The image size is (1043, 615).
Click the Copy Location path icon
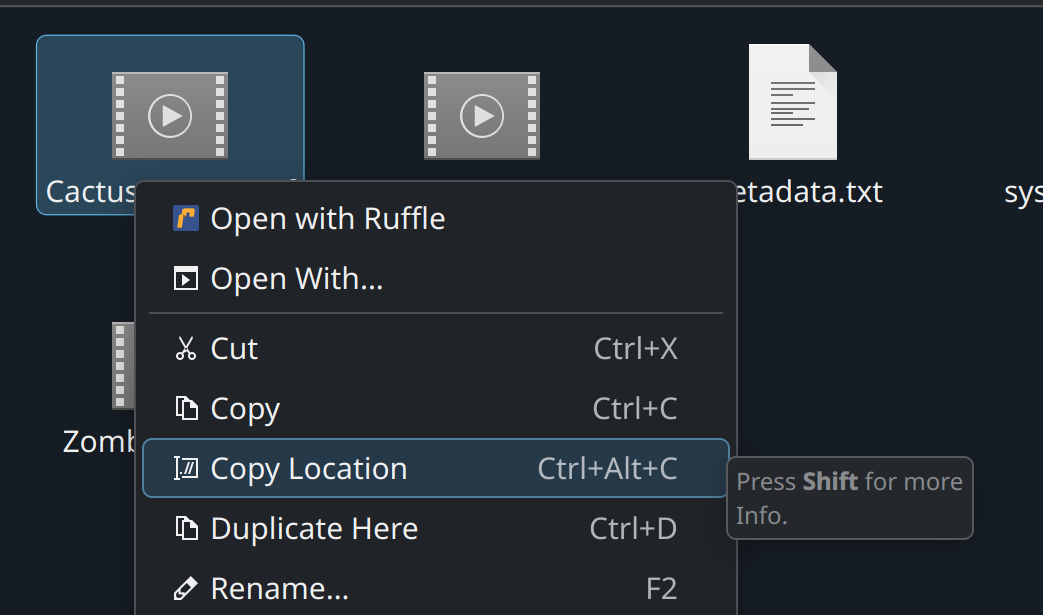click(186, 468)
